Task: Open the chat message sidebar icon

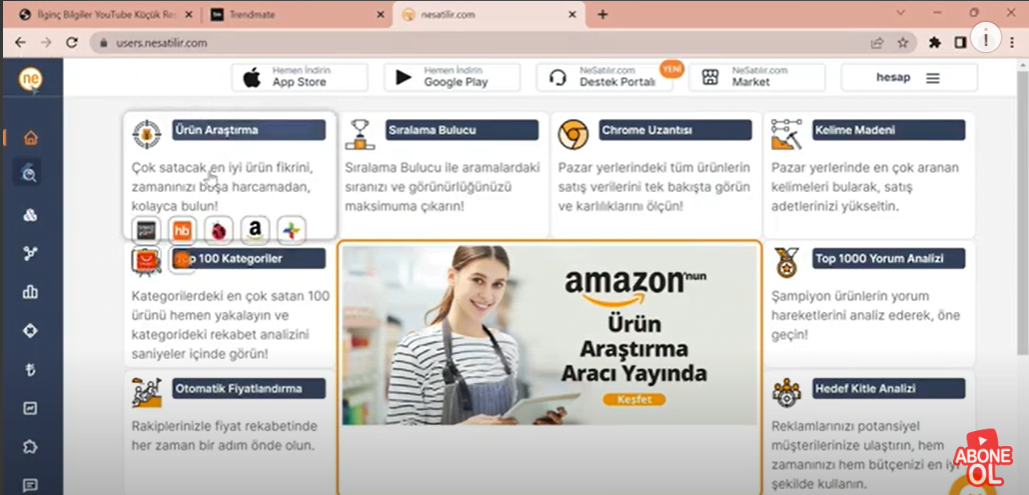Action: (30, 485)
